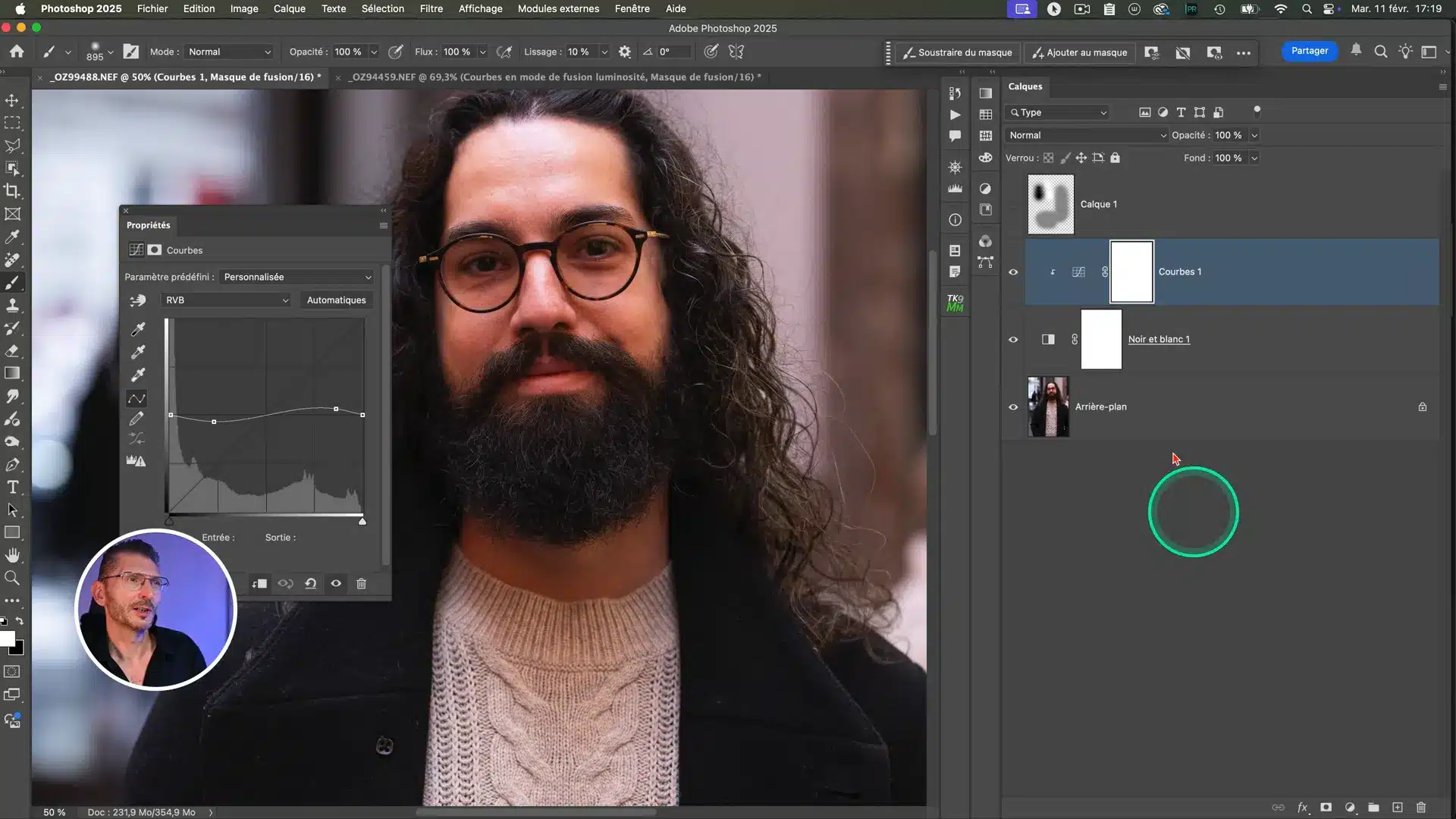Go to the home screen button
The image size is (1456, 819).
[x=17, y=52]
